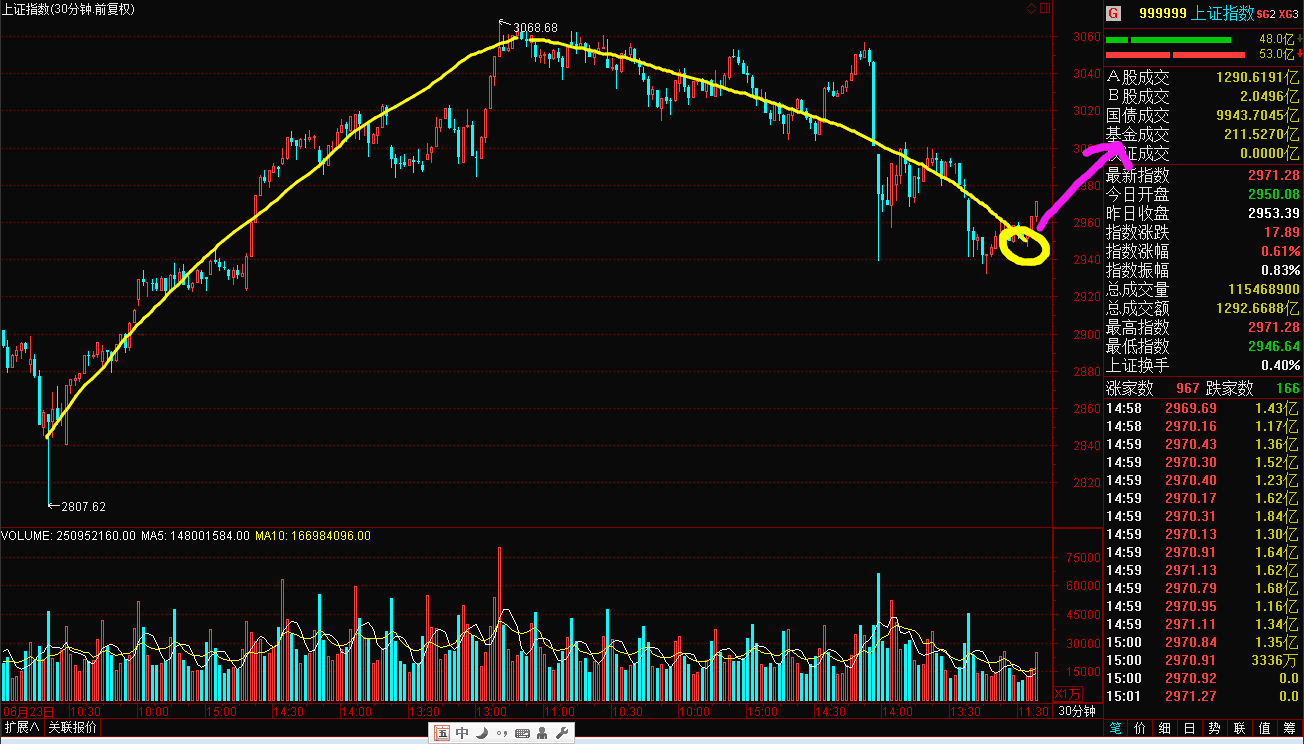The height and width of the screenshot is (744, 1304).
Task: Click the split-window icon above the chart
Action: (x=1046, y=8)
